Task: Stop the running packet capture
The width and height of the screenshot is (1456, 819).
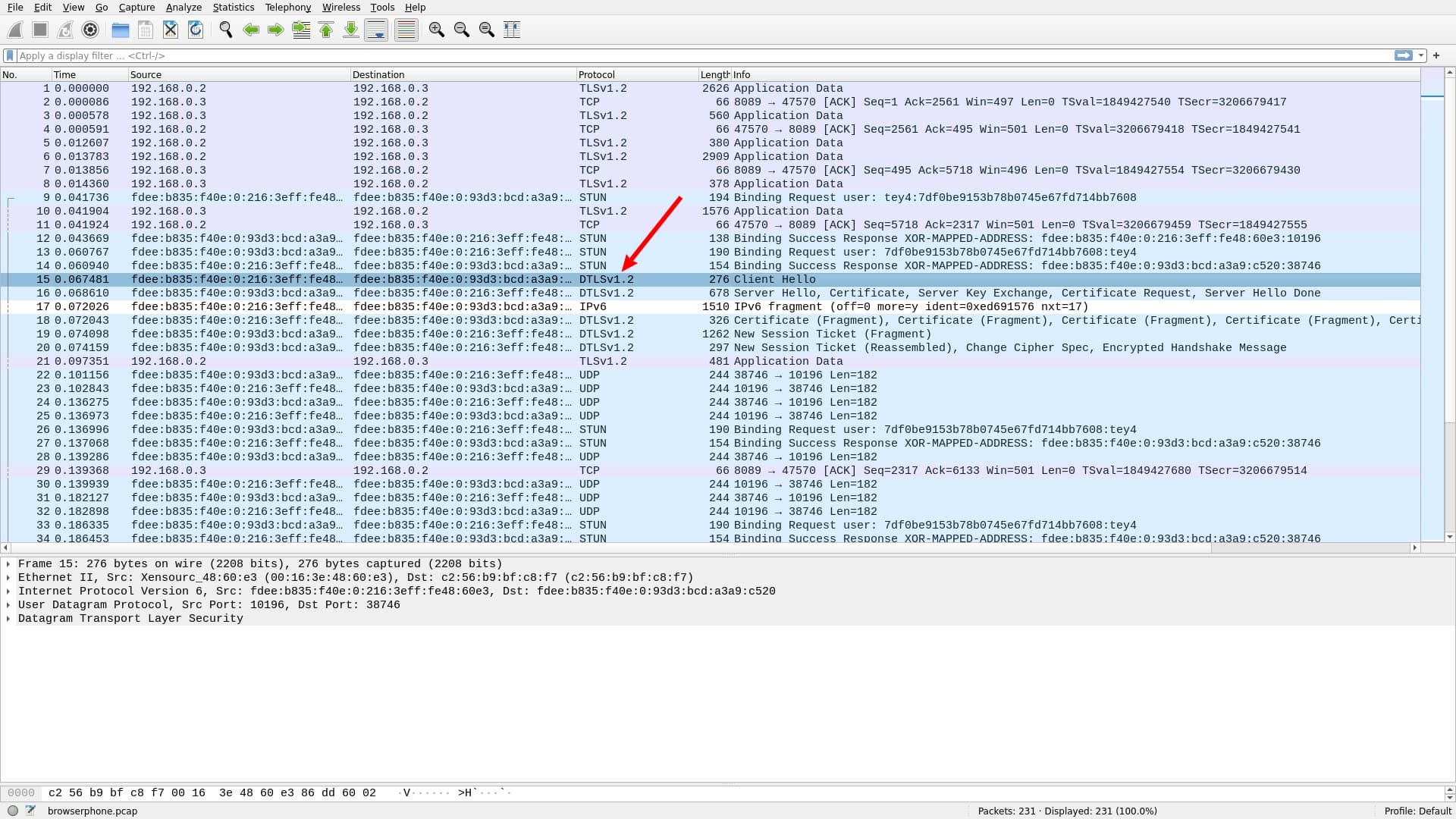Action: [x=40, y=30]
